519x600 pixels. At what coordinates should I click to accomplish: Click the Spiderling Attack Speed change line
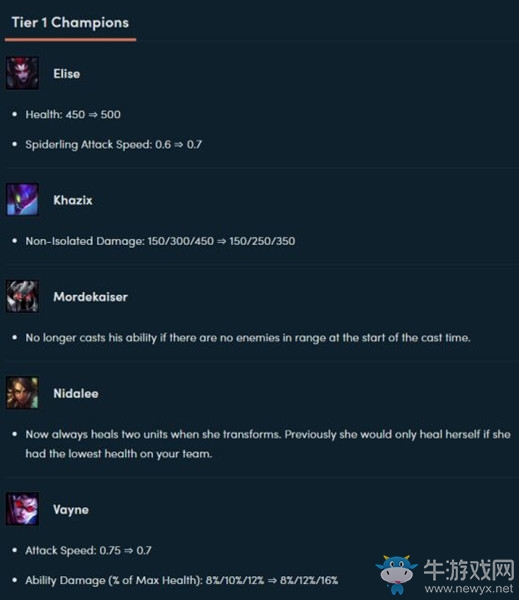(x=113, y=145)
